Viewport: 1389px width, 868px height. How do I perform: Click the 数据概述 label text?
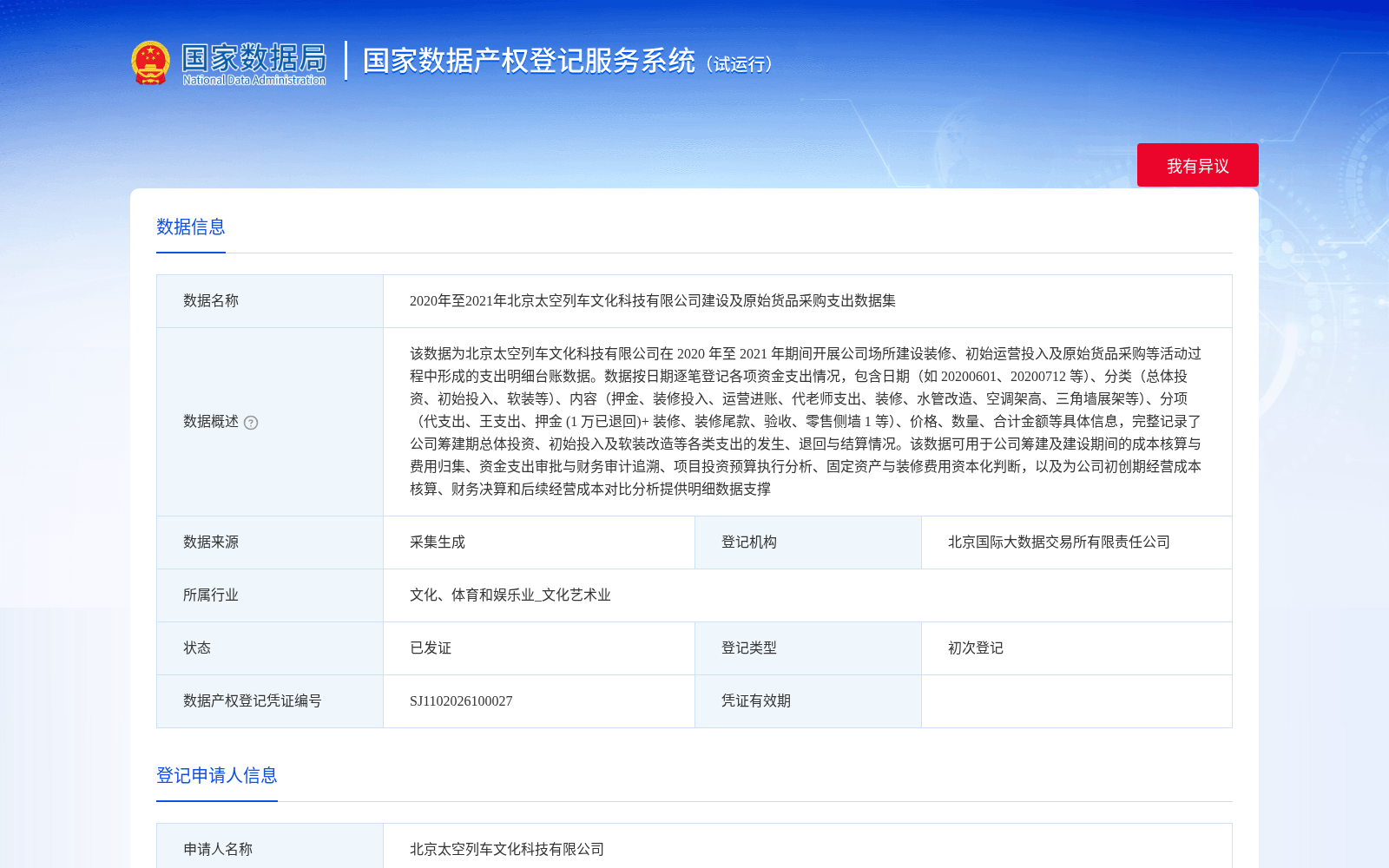[211, 422]
